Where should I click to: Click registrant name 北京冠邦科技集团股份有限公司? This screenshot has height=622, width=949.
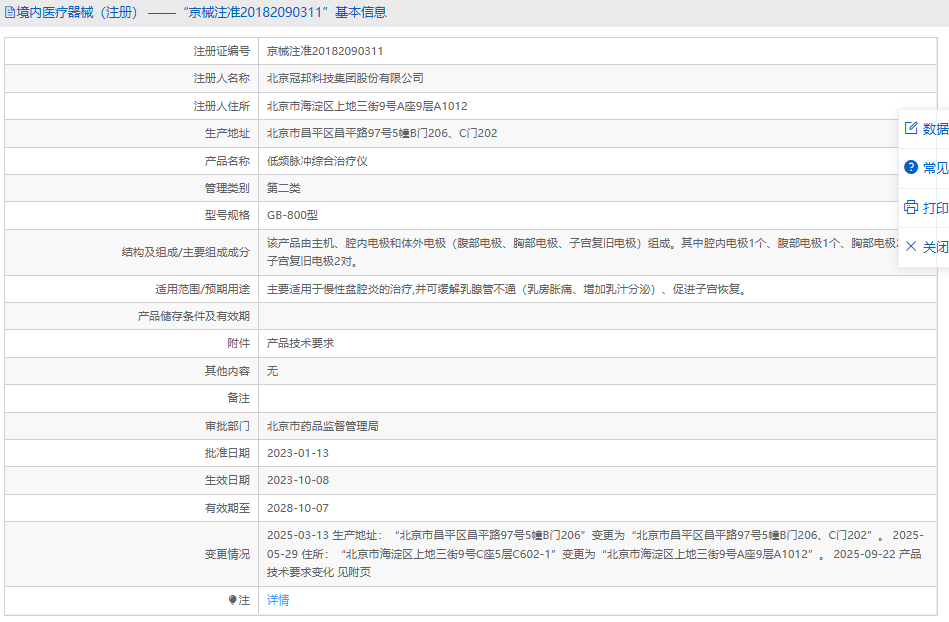click(x=345, y=78)
